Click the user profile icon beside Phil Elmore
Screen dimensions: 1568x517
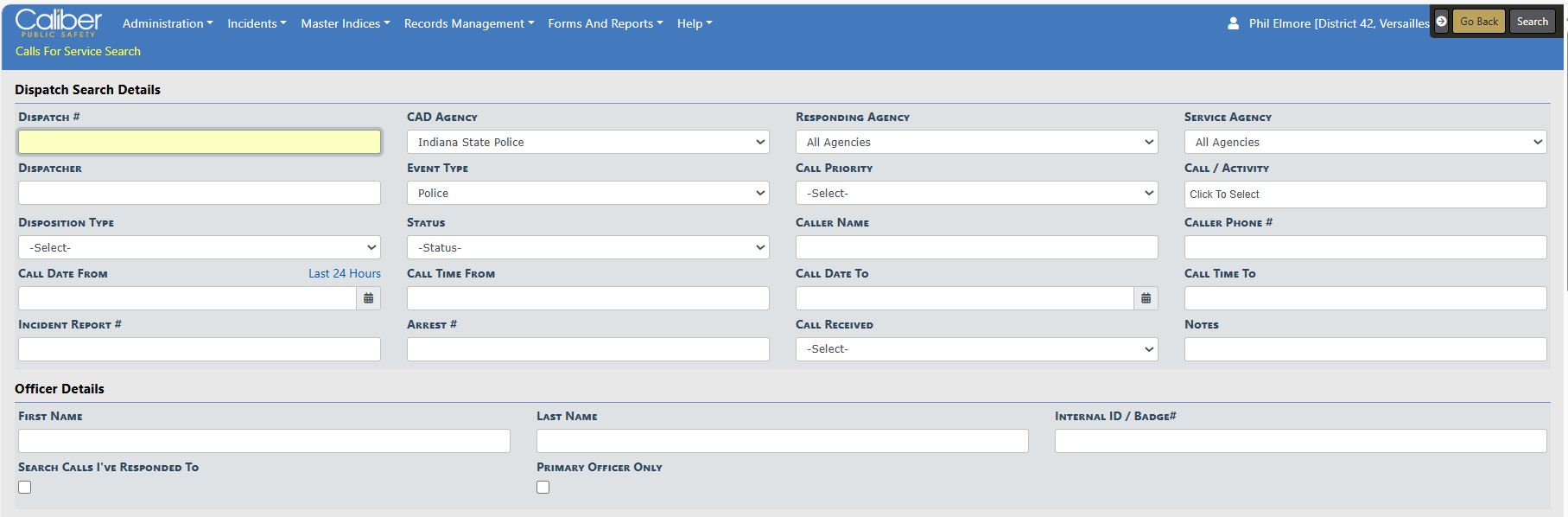pyautogui.click(x=1233, y=23)
